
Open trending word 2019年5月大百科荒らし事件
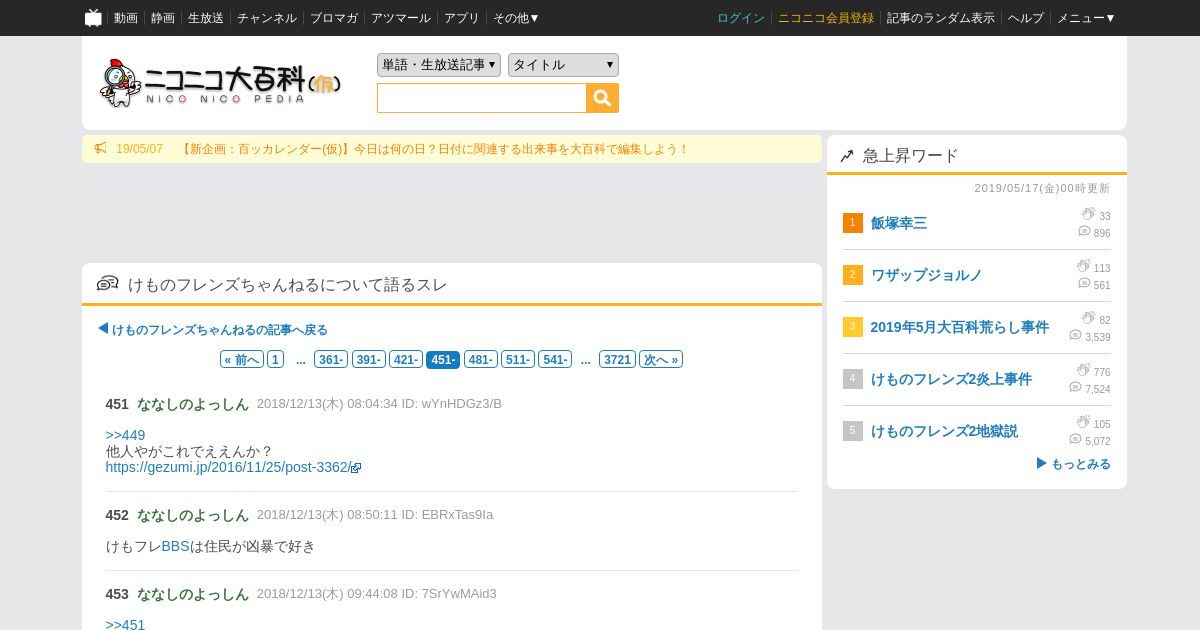click(x=960, y=327)
